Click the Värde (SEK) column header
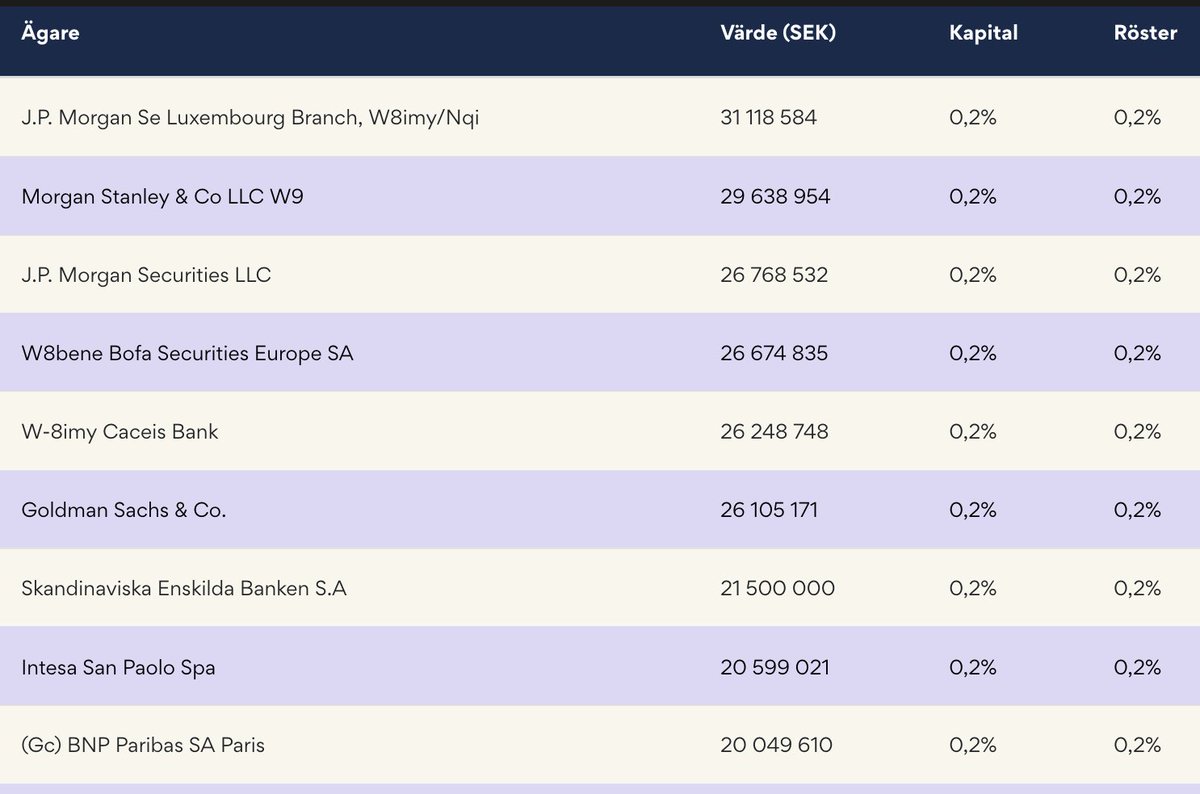This screenshot has height=794, width=1200. point(778,33)
